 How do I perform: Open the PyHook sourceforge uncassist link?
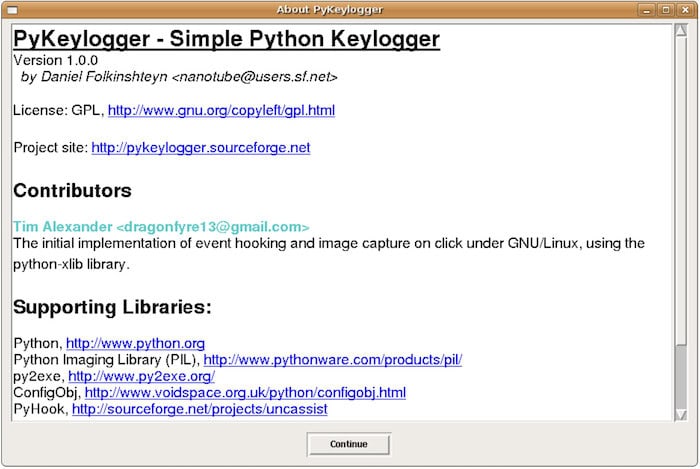pos(200,409)
